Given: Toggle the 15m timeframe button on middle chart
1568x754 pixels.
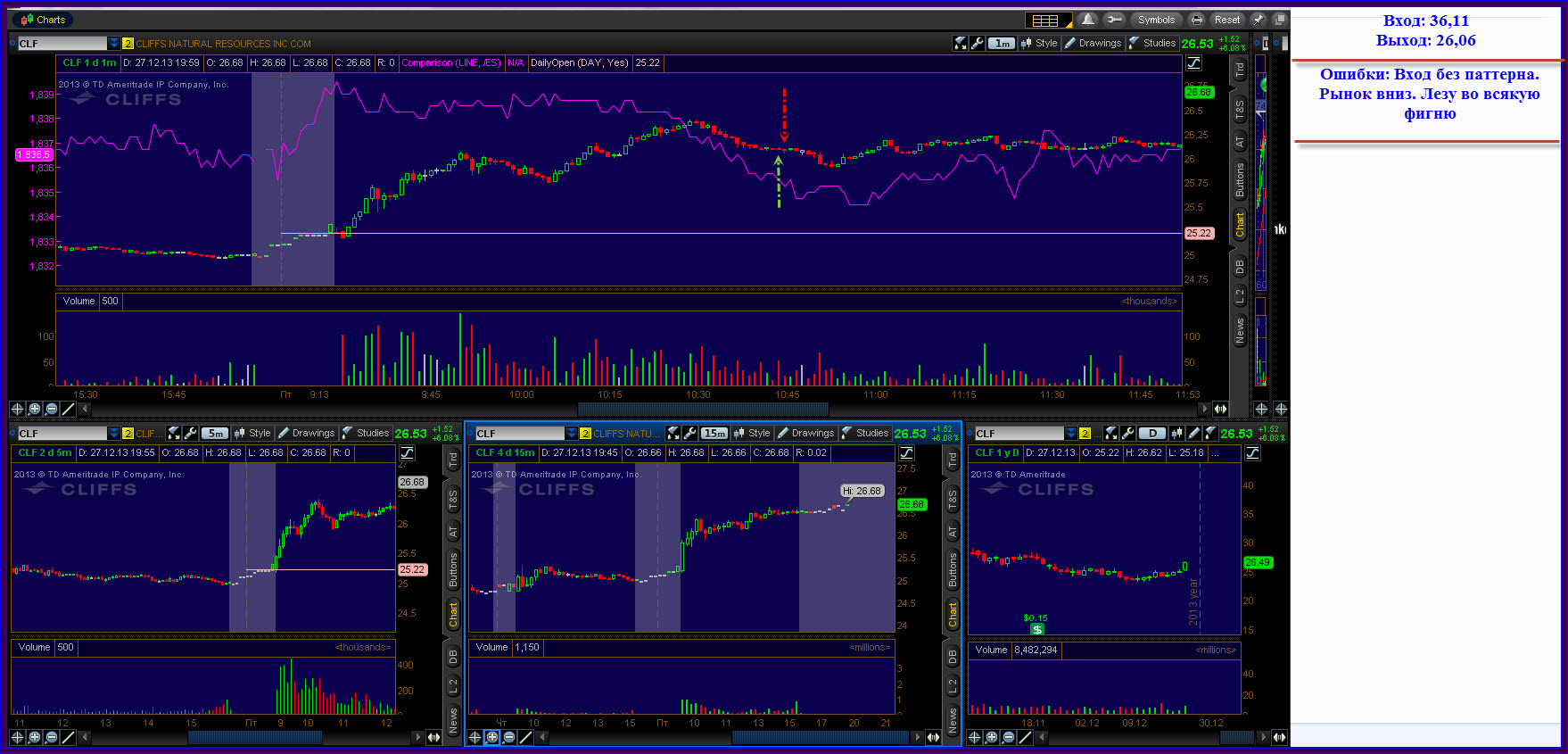Looking at the screenshot, I should 714,433.
